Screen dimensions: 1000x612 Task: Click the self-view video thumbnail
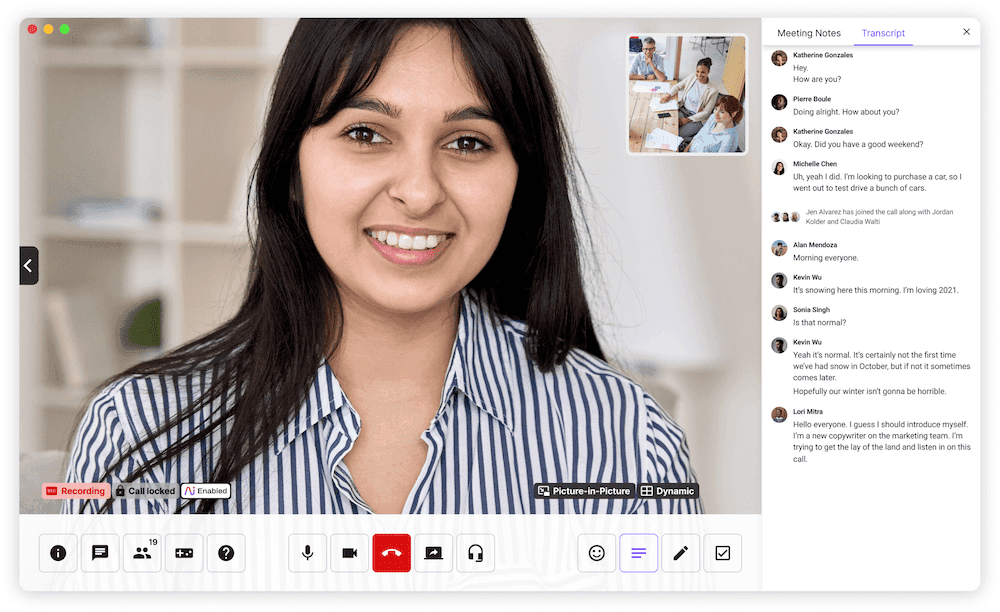tap(686, 93)
